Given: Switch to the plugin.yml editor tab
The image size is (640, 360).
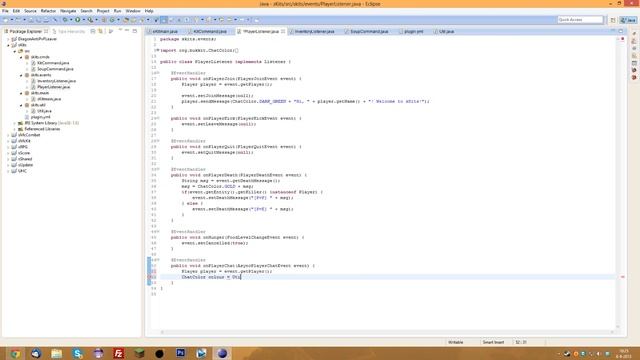Looking at the screenshot, I should [x=411, y=31].
